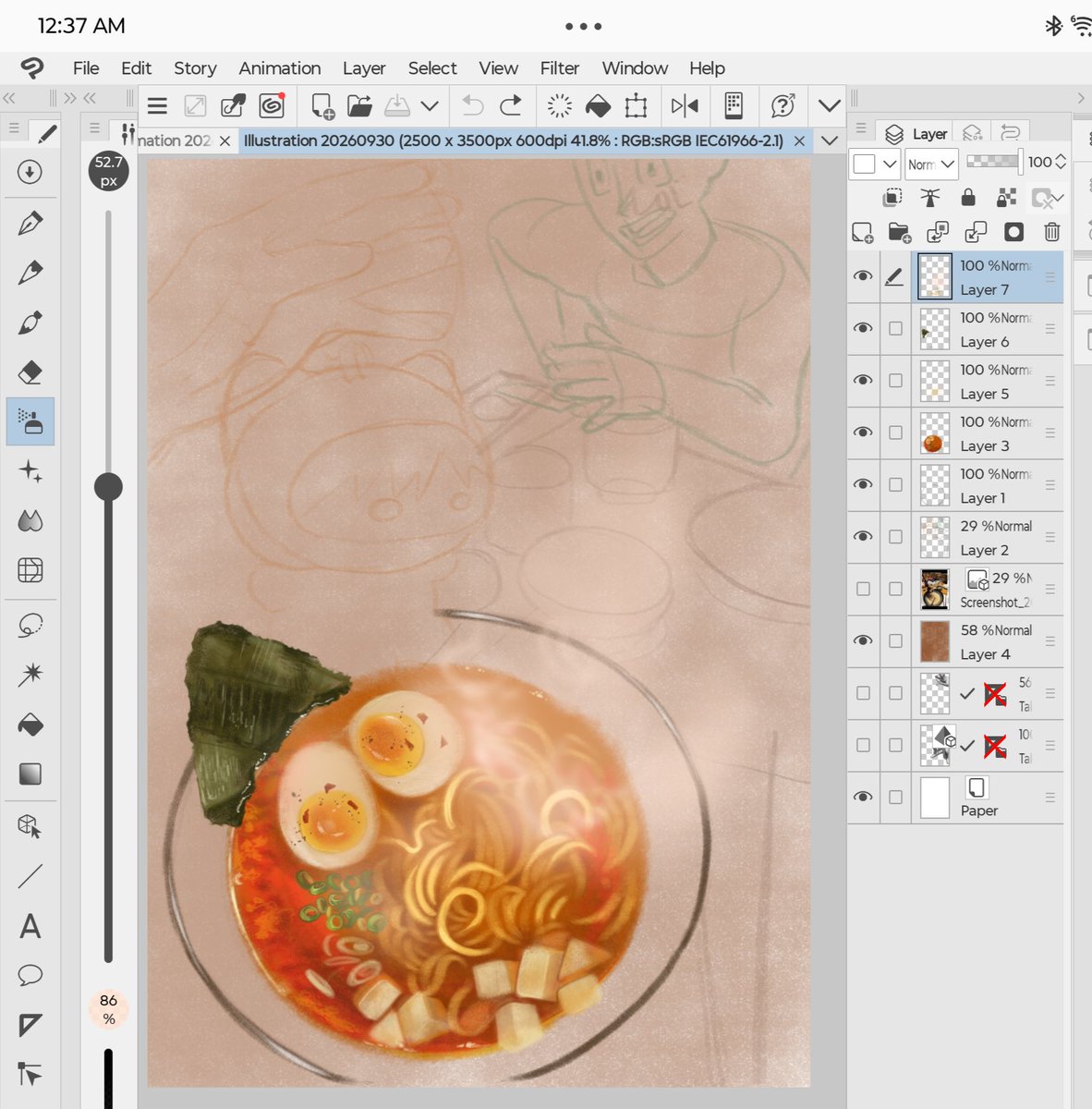
Task: Click Transfer to lower layer icon
Action: coord(938,232)
